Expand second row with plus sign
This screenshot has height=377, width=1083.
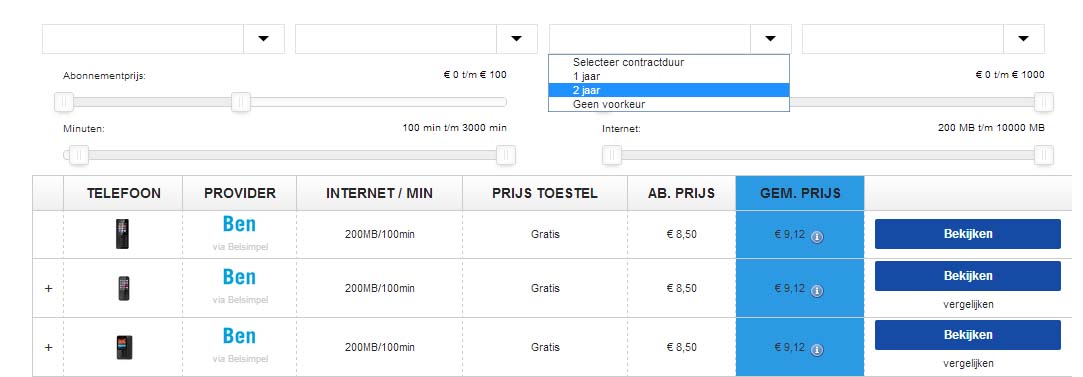[x=48, y=289]
